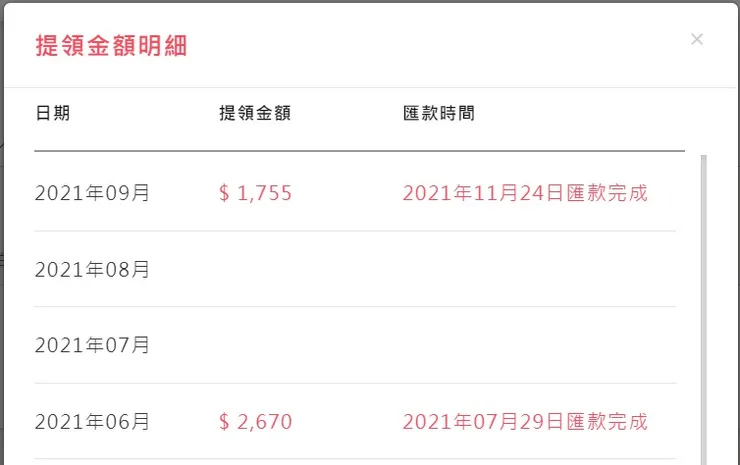
Task: Click empty 提領金額 cell in 2021年07月 row
Action: pyautogui.click(x=255, y=345)
